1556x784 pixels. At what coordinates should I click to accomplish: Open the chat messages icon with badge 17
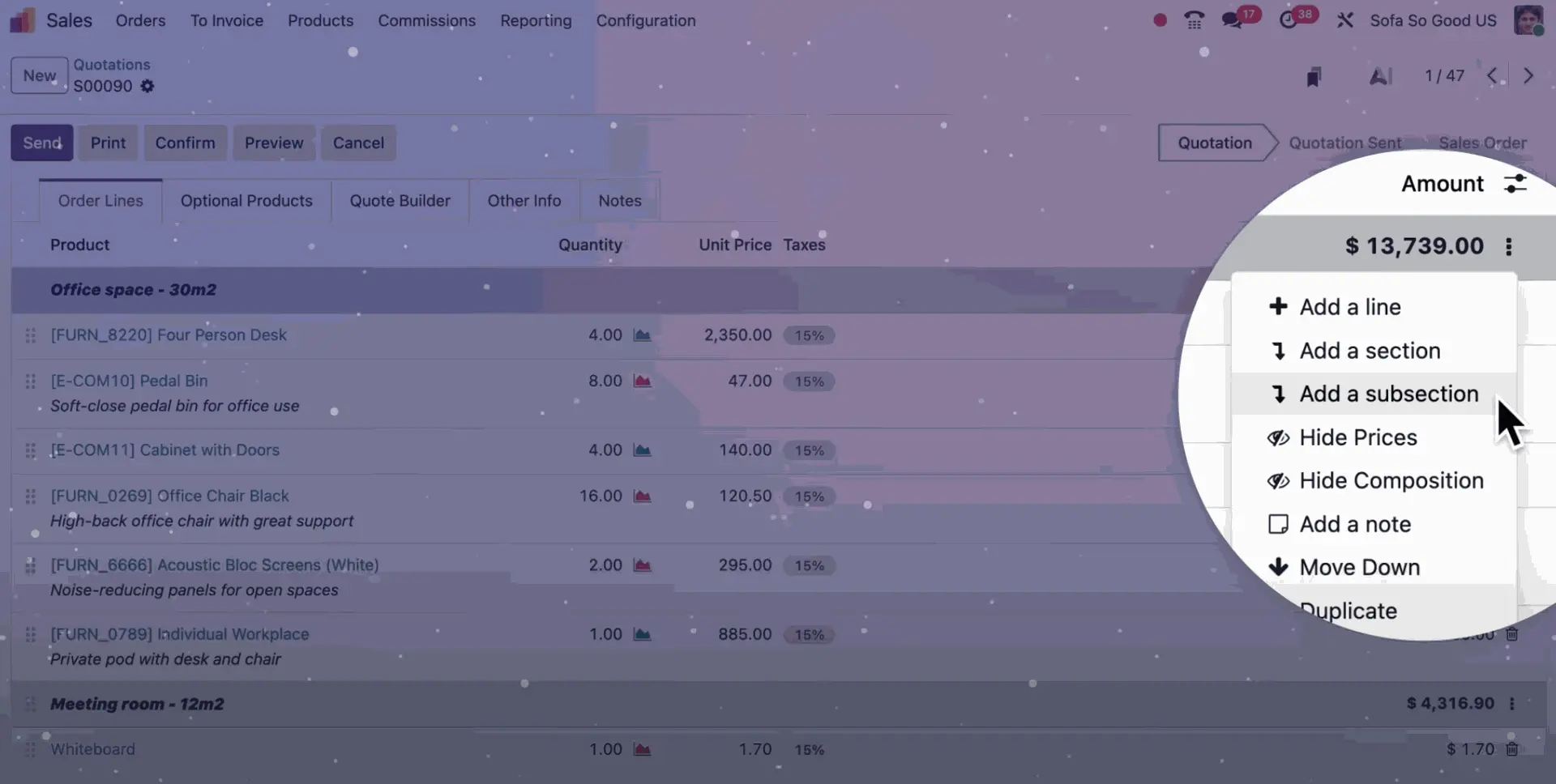pos(1232,20)
